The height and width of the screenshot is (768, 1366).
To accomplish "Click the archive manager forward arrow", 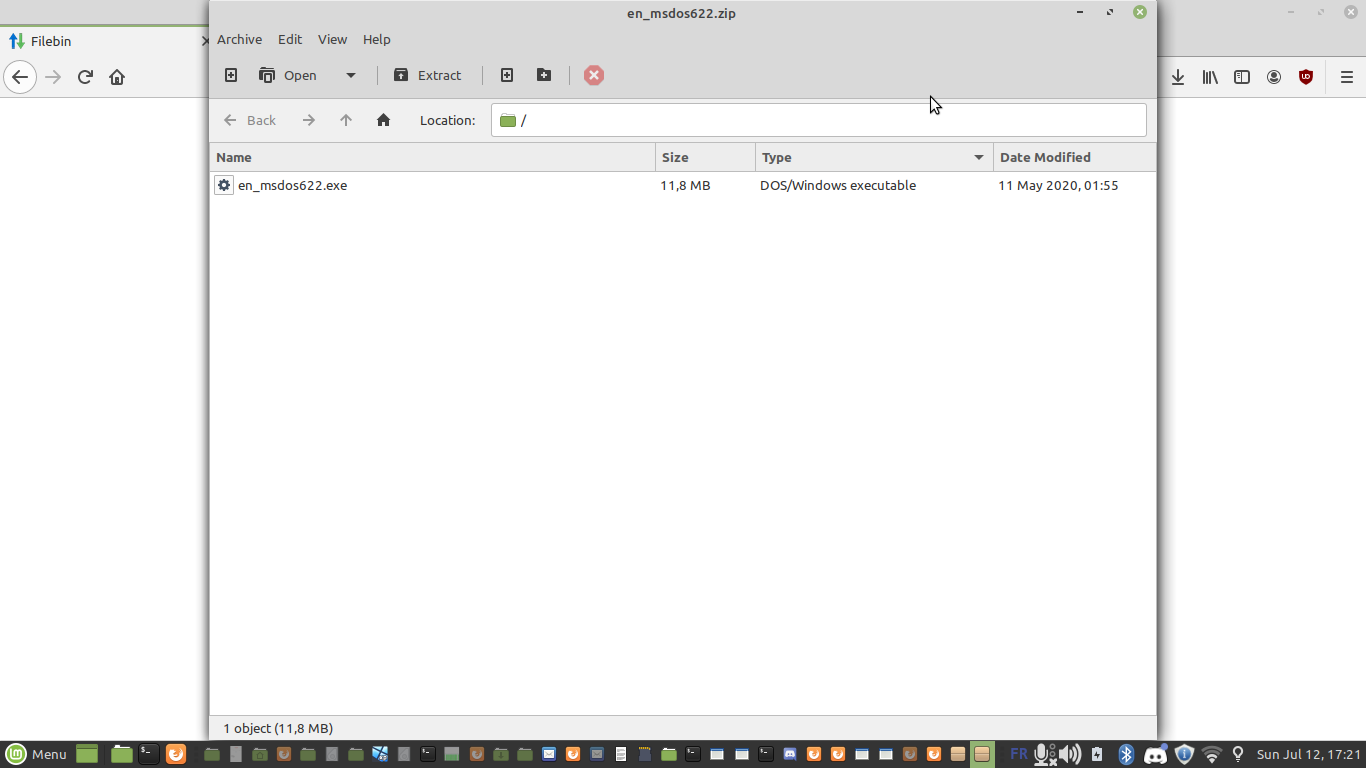I will click(309, 120).
